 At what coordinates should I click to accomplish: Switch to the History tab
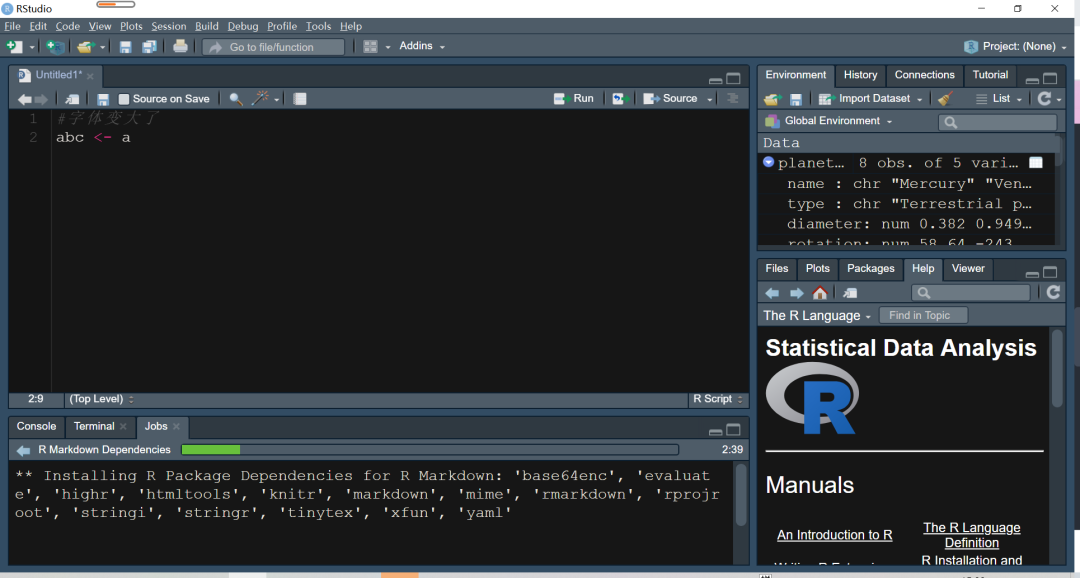click(860, 75)
